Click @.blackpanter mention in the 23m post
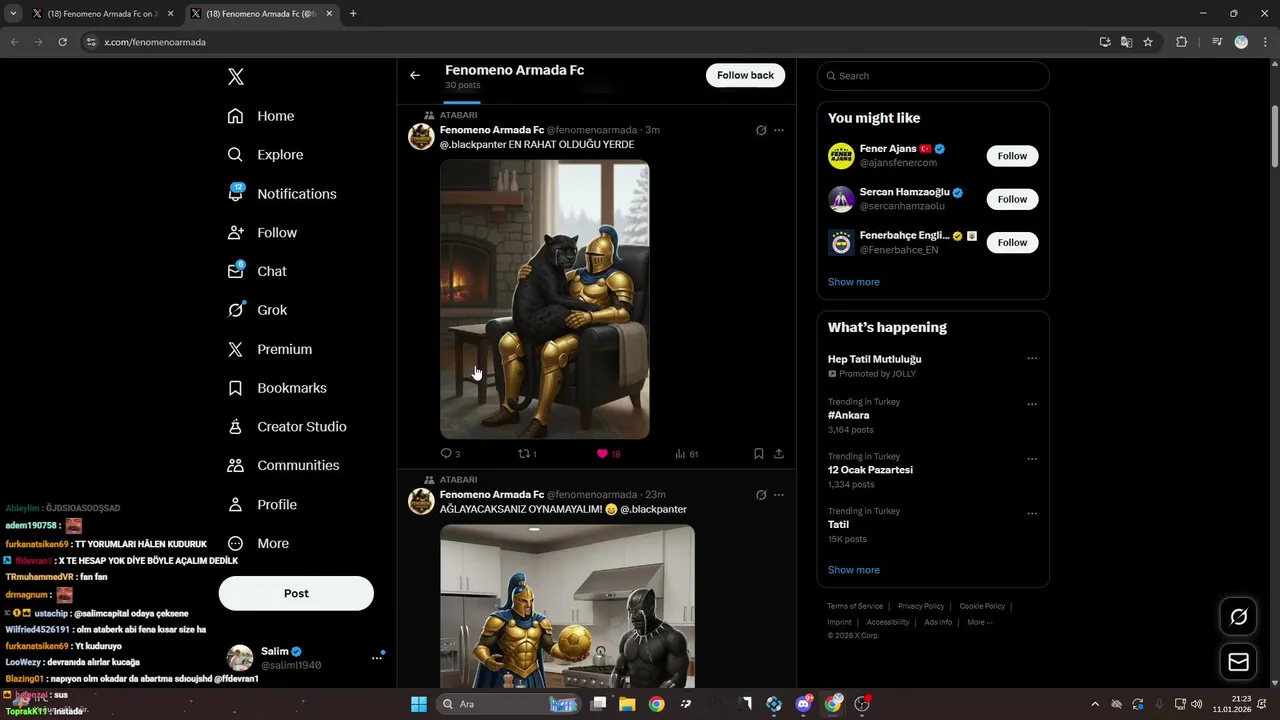 point(653,509)
